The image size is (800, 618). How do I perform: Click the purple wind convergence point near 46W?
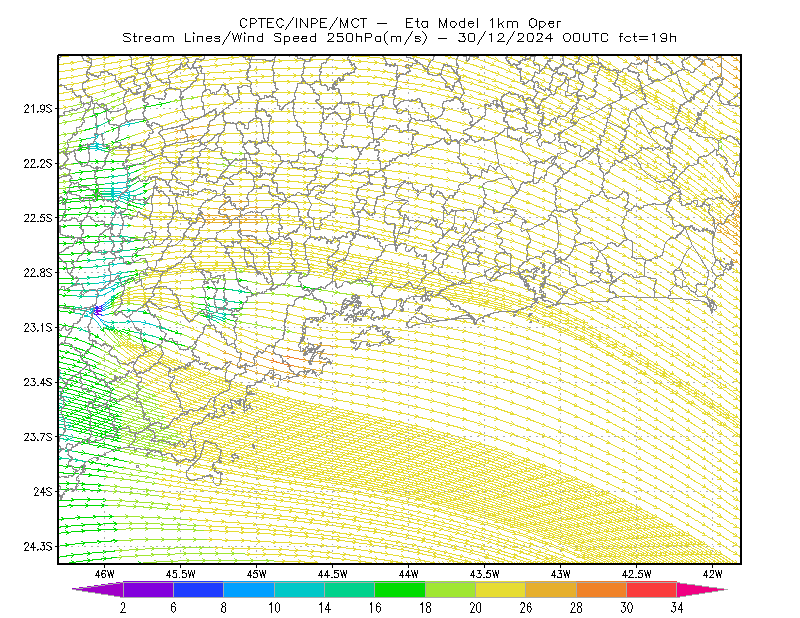point(96,310)
